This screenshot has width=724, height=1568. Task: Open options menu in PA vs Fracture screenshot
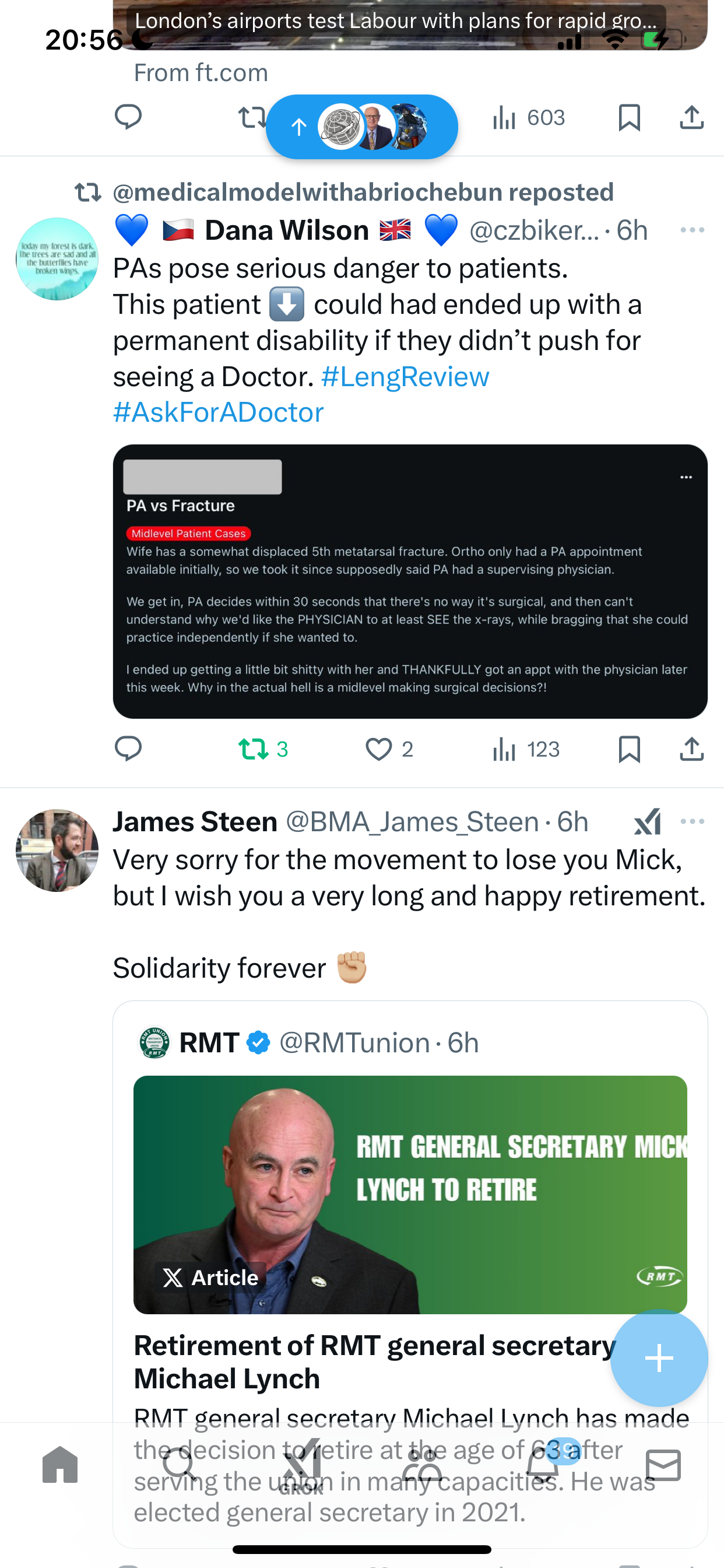pos(686,477)
